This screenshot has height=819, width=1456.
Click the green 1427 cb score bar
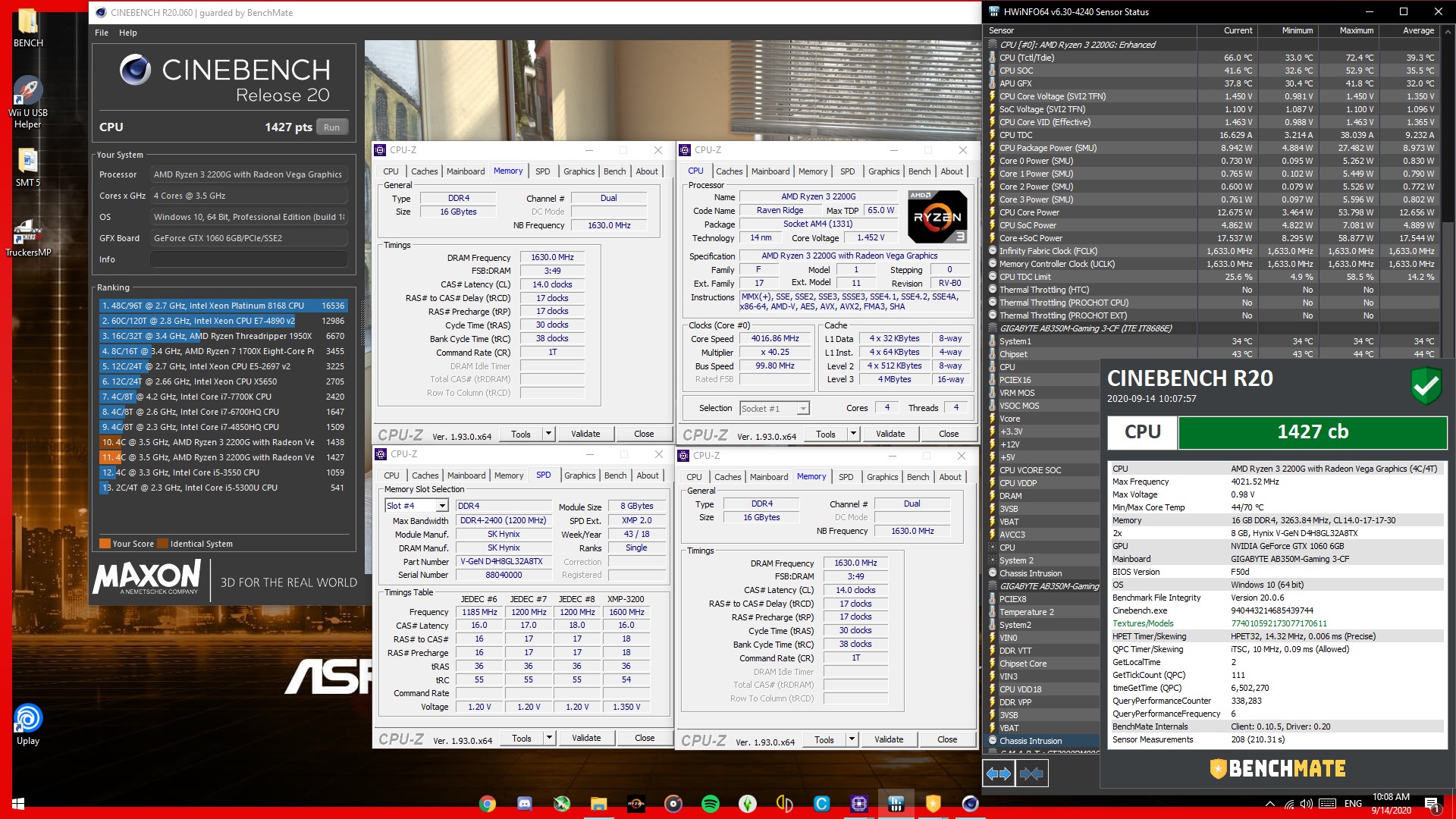[1313, 432]
